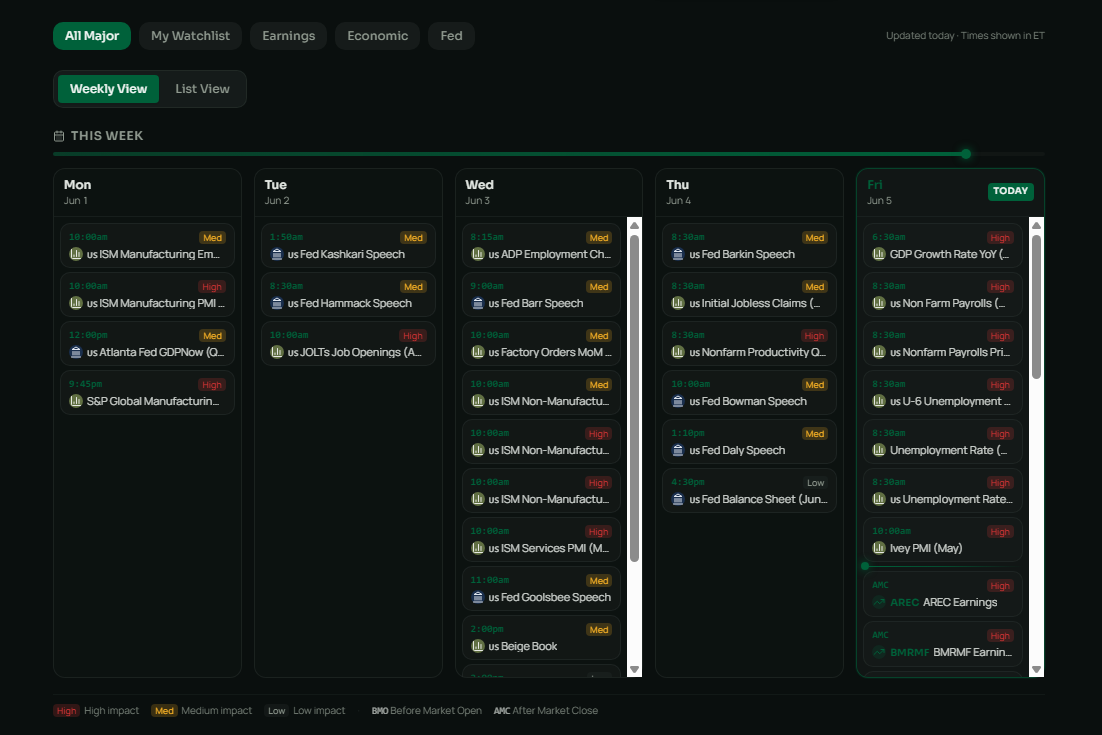This screenshot has height=735, width=1102.
Task: Click chart icon on Nonfarm Productivity event
Action: (678, 353)
